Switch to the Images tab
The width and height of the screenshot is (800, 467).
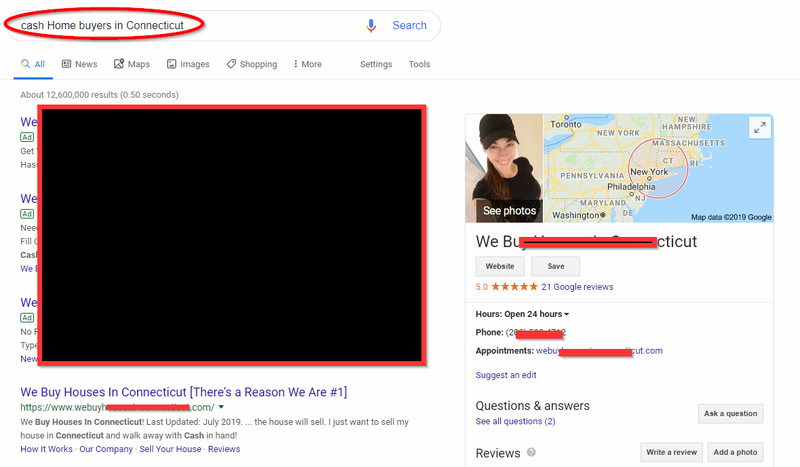pyautogui.click(x=188, y=64)
